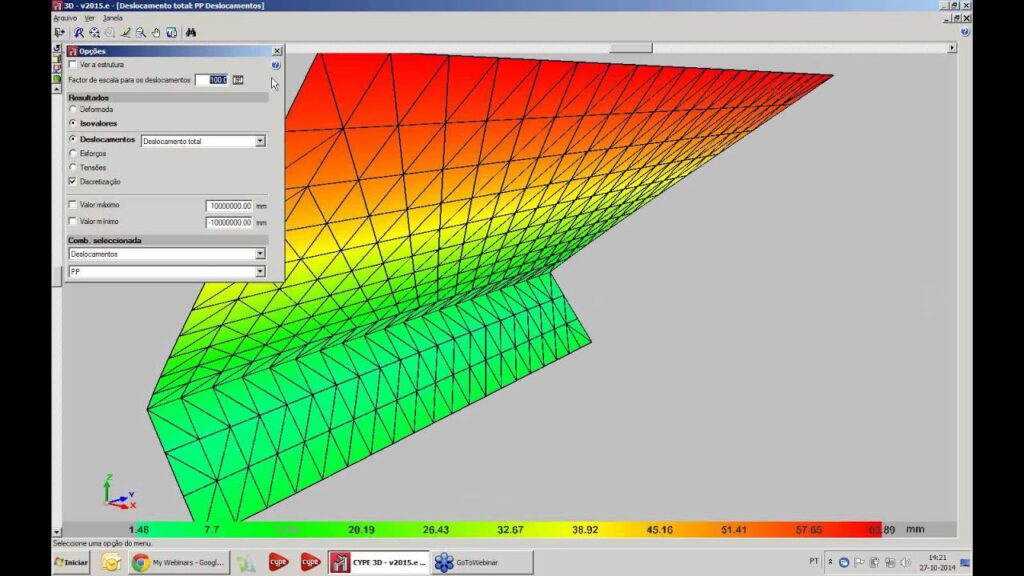This screenshot has height=576, width=1024.
Task: Open the help icon in Opções panel
Action: (275, 65)
